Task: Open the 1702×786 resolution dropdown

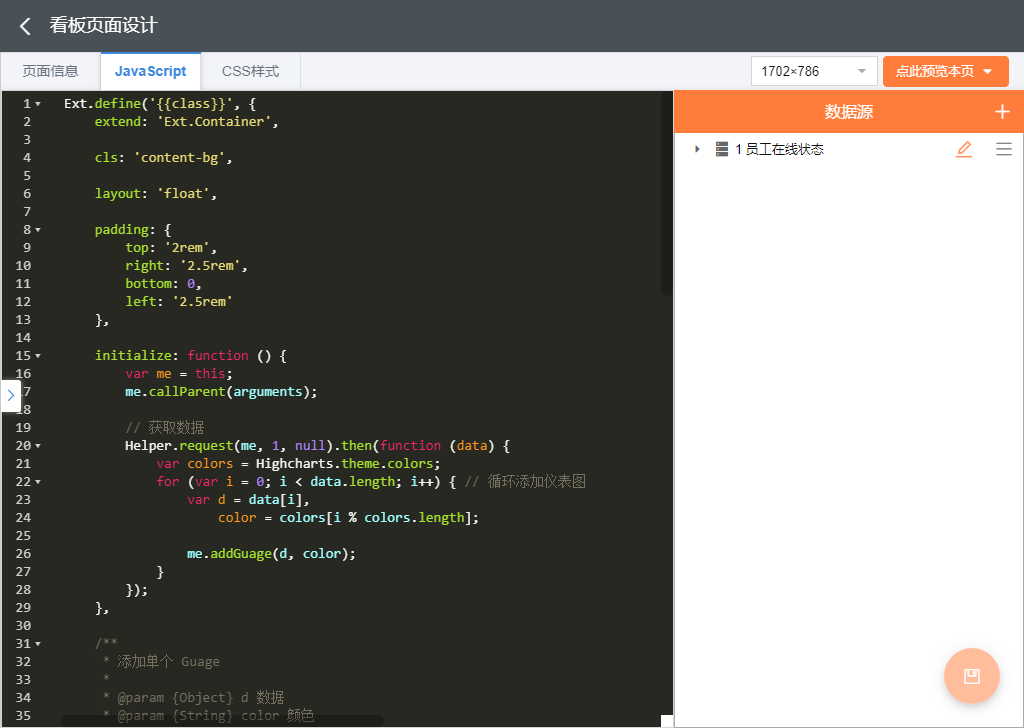Action: 814,71
